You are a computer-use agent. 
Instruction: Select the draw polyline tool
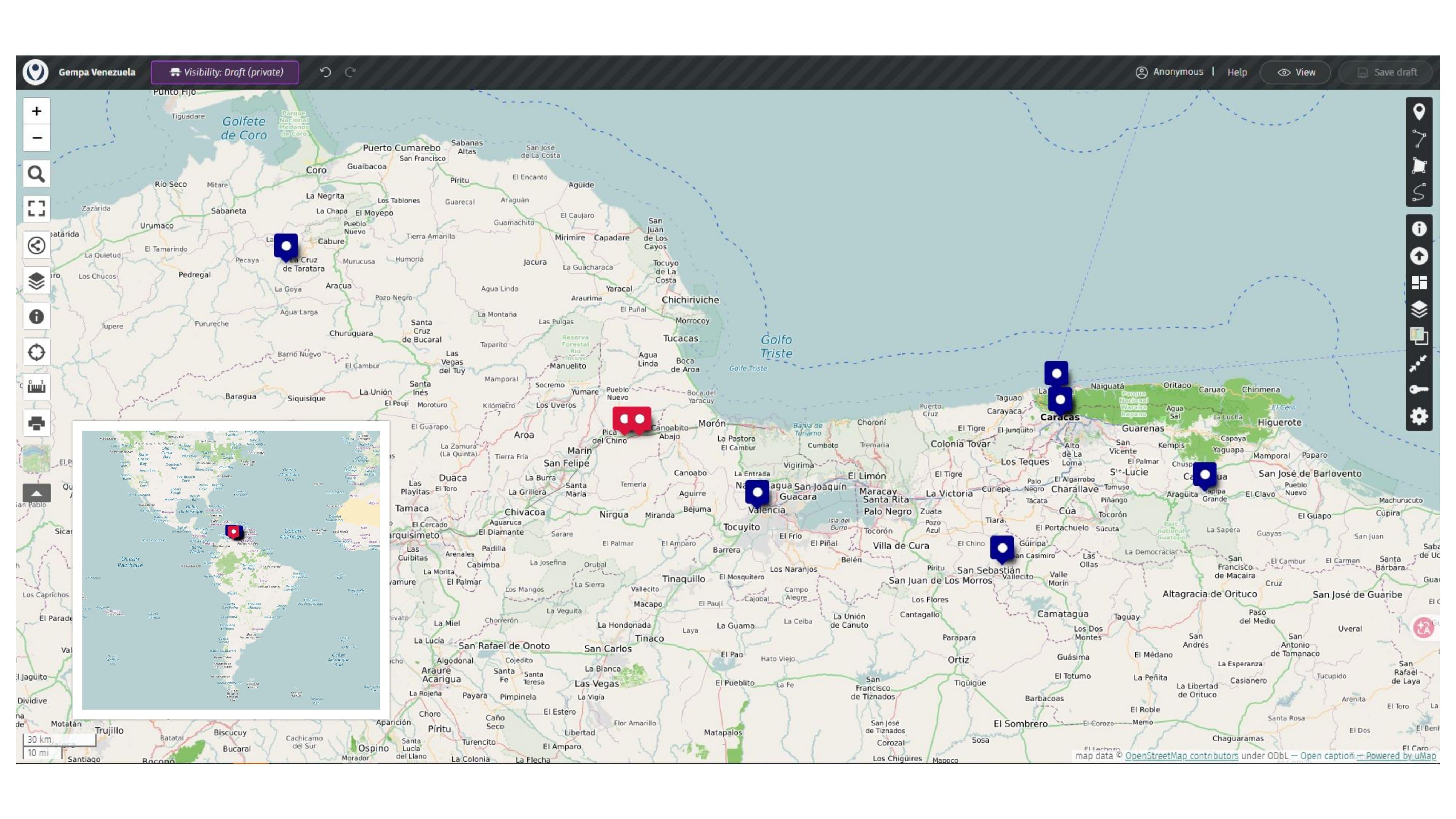pos(1419,139)
